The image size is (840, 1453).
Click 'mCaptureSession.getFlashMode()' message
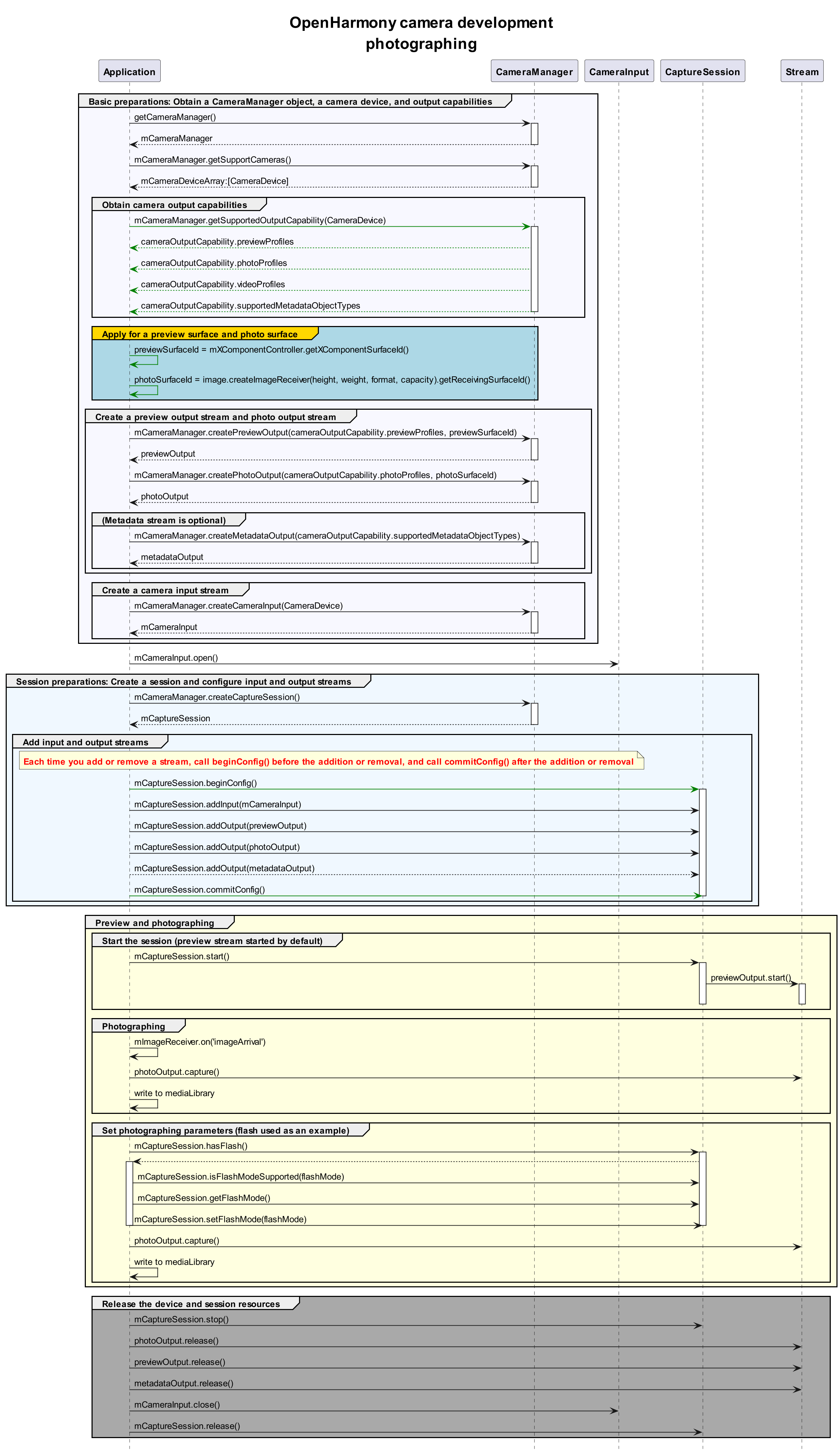pos(204,1198)
